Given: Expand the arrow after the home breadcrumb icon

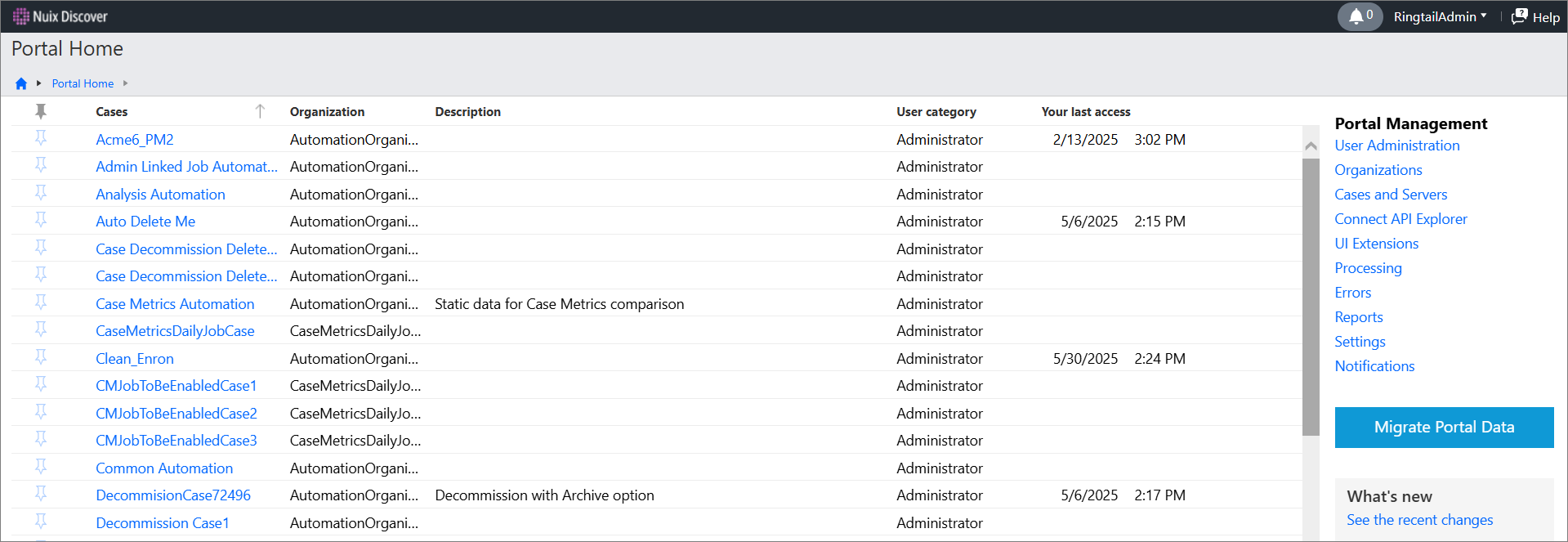Looking at the screenshot, I should point(38,83).
